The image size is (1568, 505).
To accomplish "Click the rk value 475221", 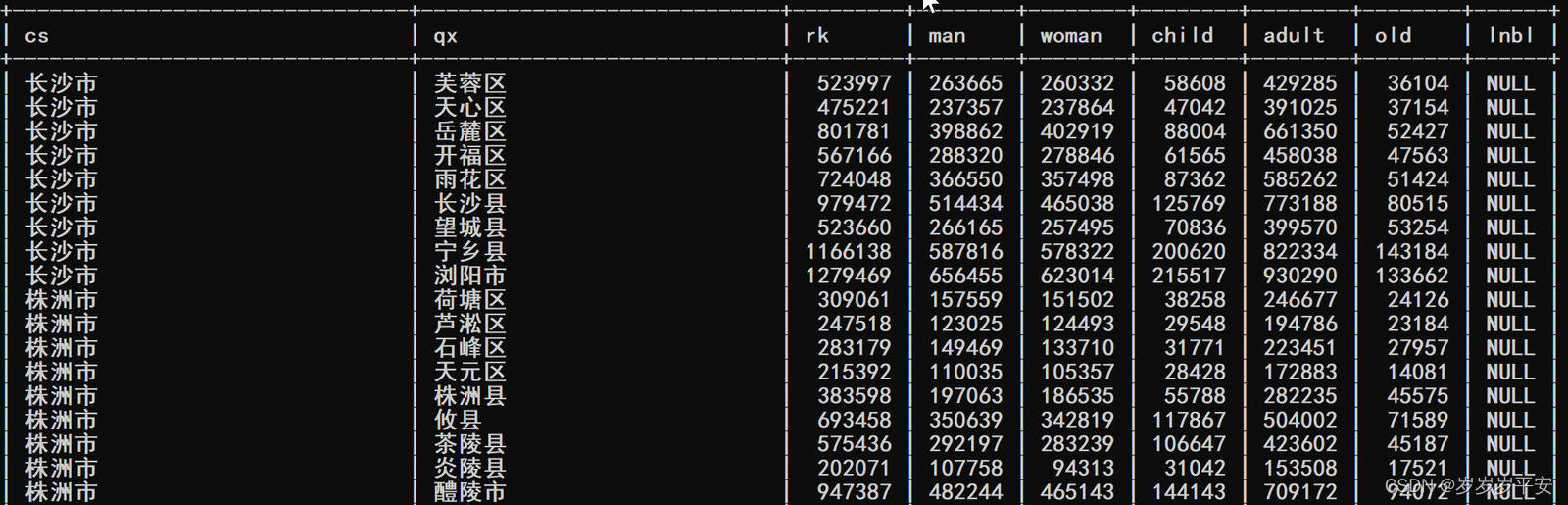I will click(x=855, y=108).
